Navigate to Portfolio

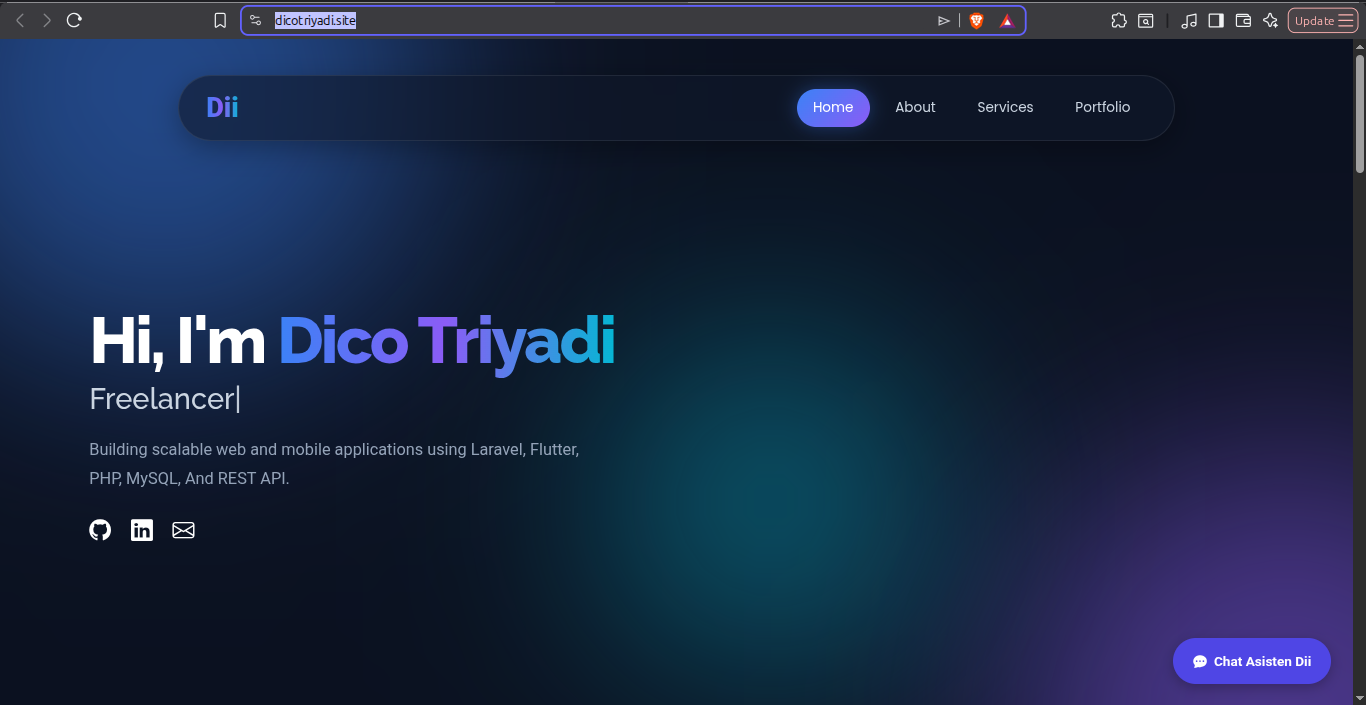(x=1102, y=107)
